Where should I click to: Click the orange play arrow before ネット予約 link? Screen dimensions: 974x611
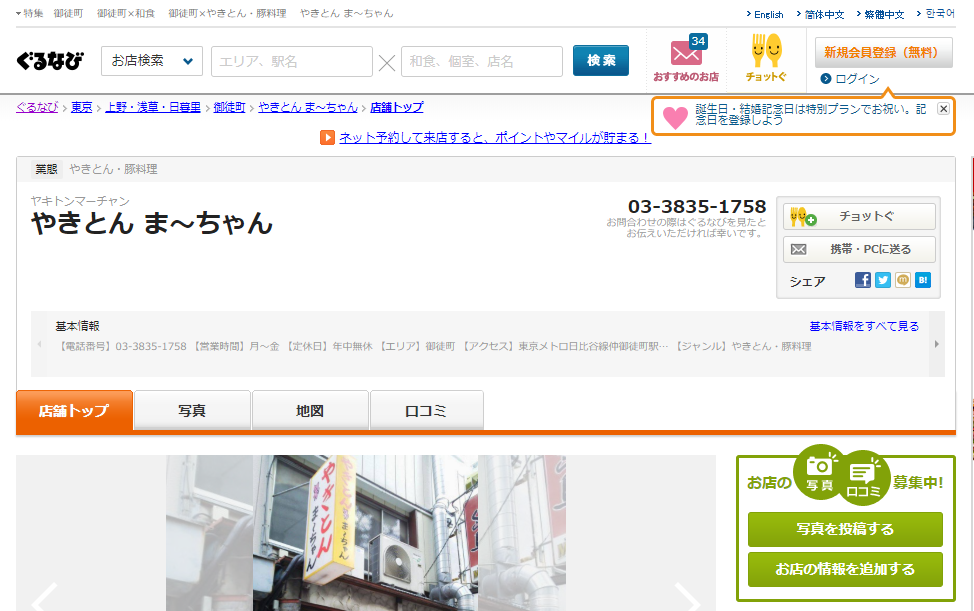coord(327,137)
